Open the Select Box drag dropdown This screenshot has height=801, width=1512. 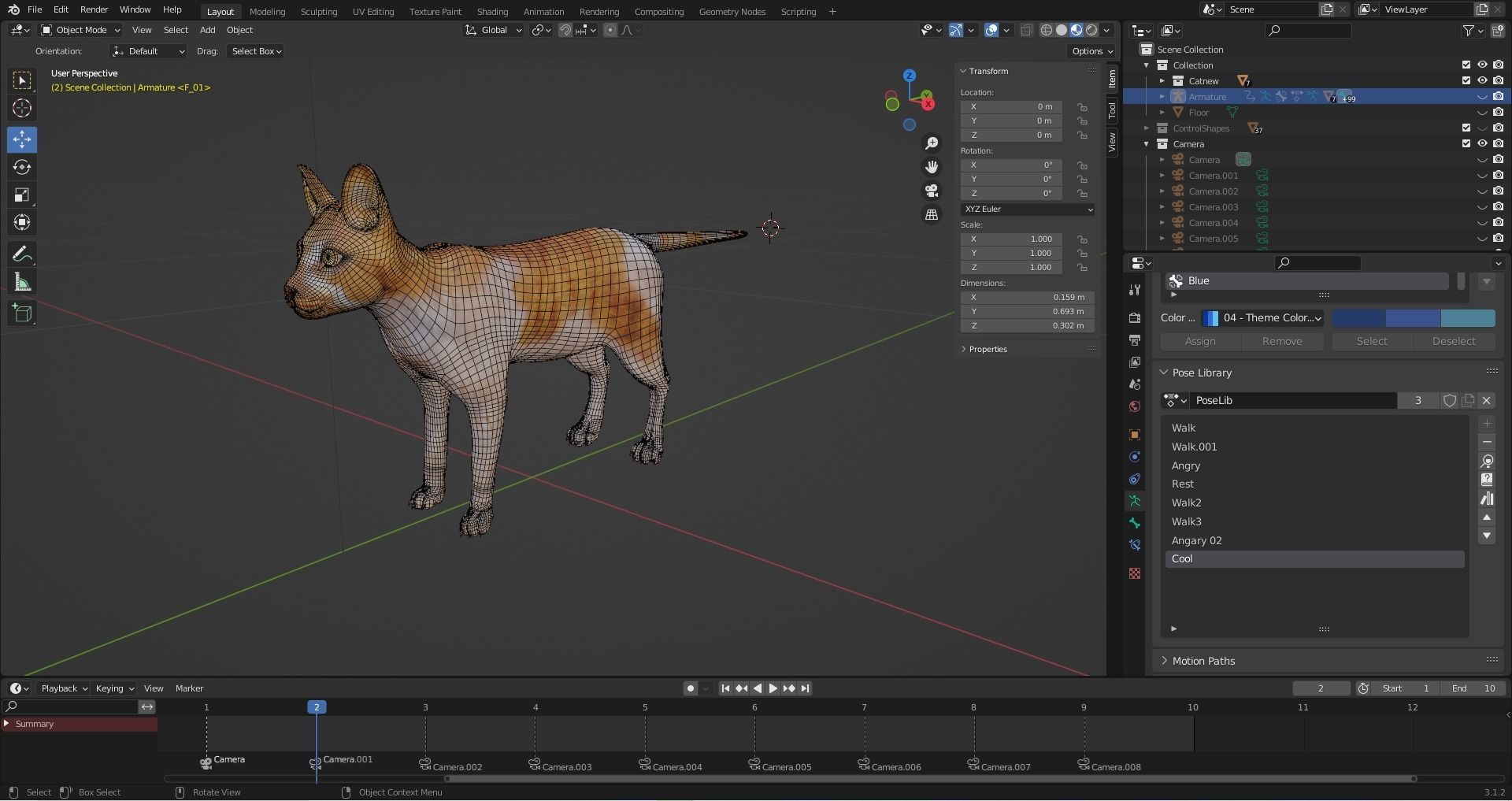tap(256, 51)
